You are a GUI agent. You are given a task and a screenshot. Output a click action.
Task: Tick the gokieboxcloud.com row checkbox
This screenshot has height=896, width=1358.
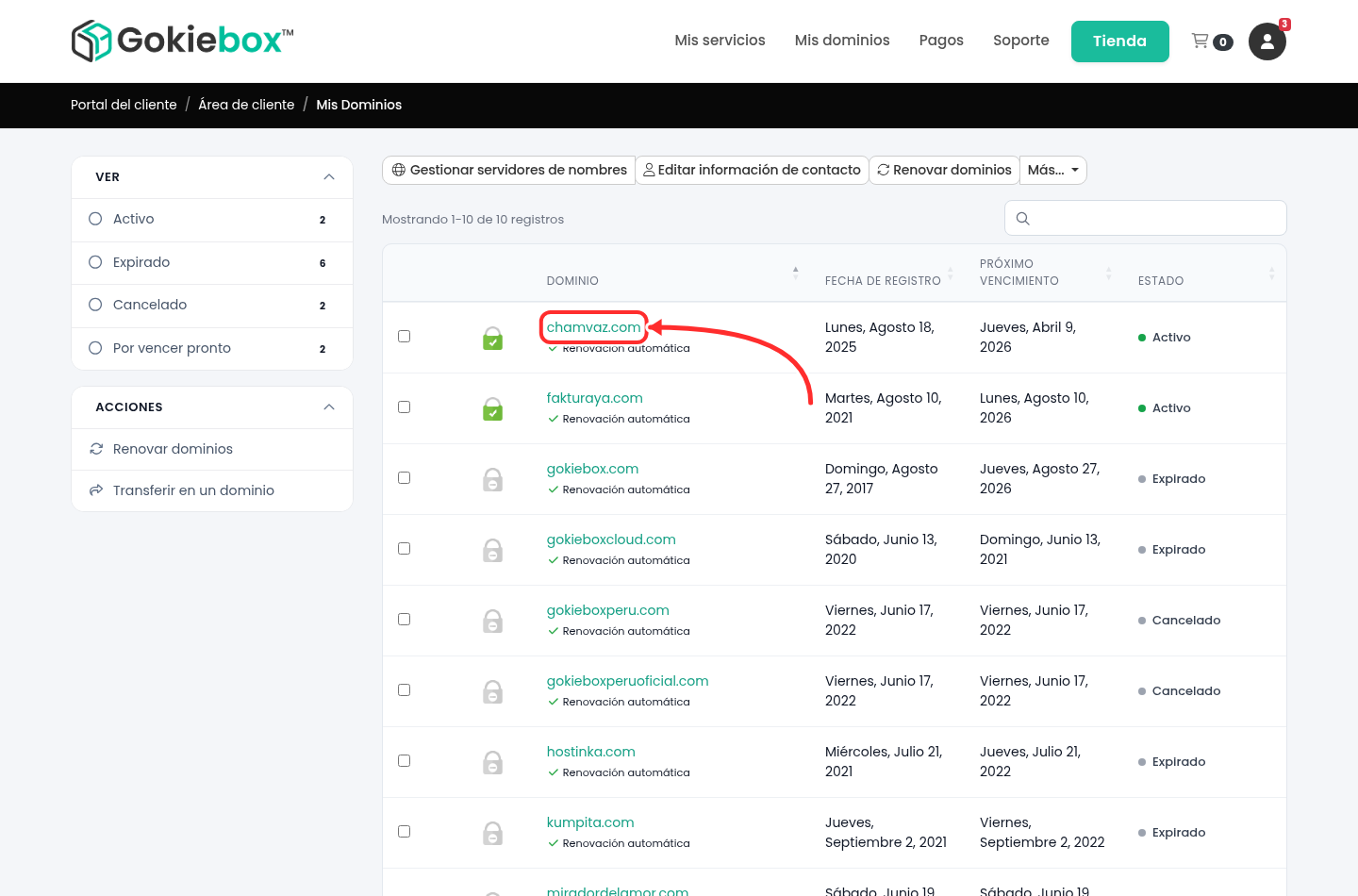click(405, 549)
